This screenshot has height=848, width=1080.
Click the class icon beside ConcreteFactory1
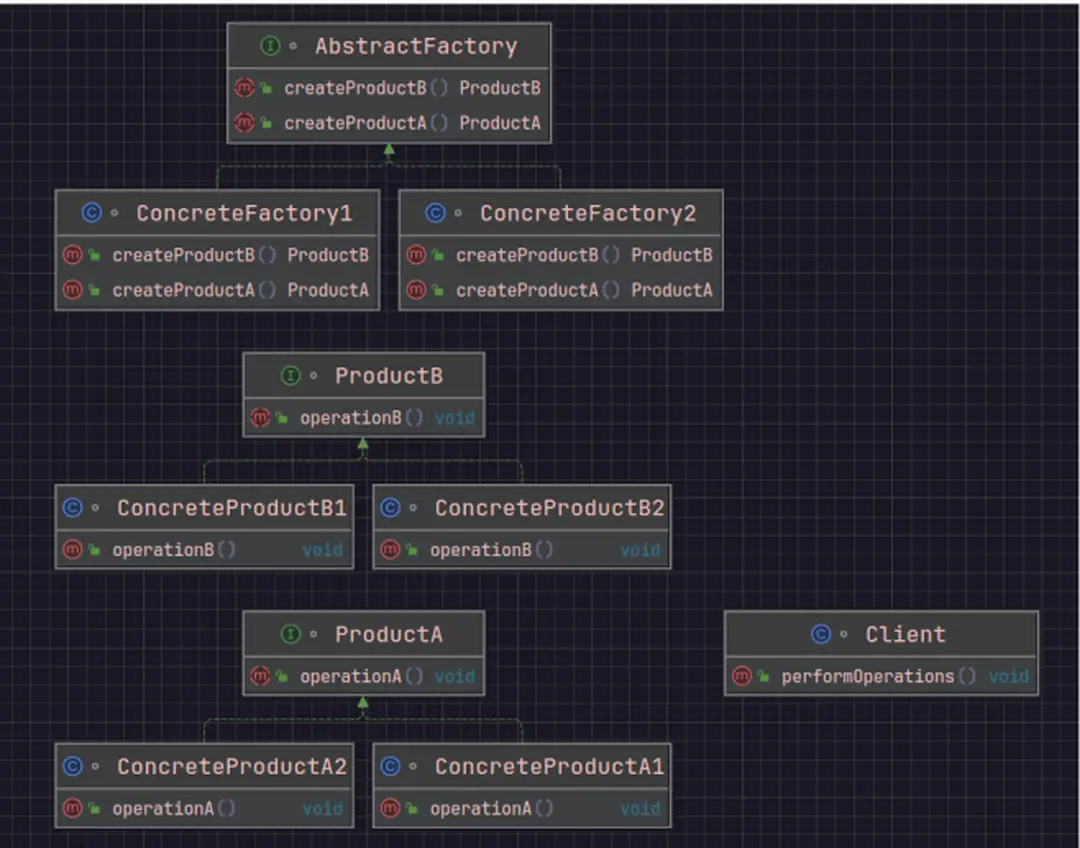point(92,213)
